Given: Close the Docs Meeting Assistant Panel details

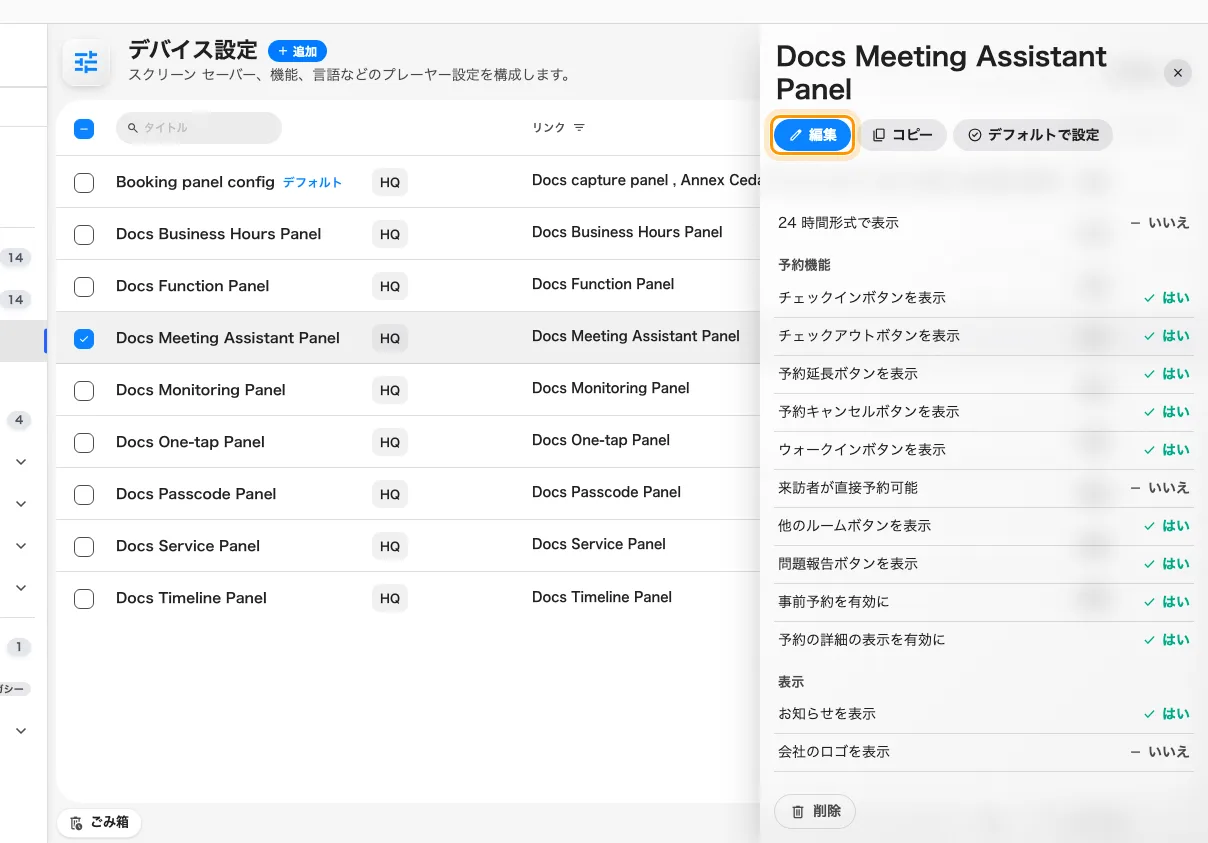Looking at the screenshot, I should [x=1178, y=73].
